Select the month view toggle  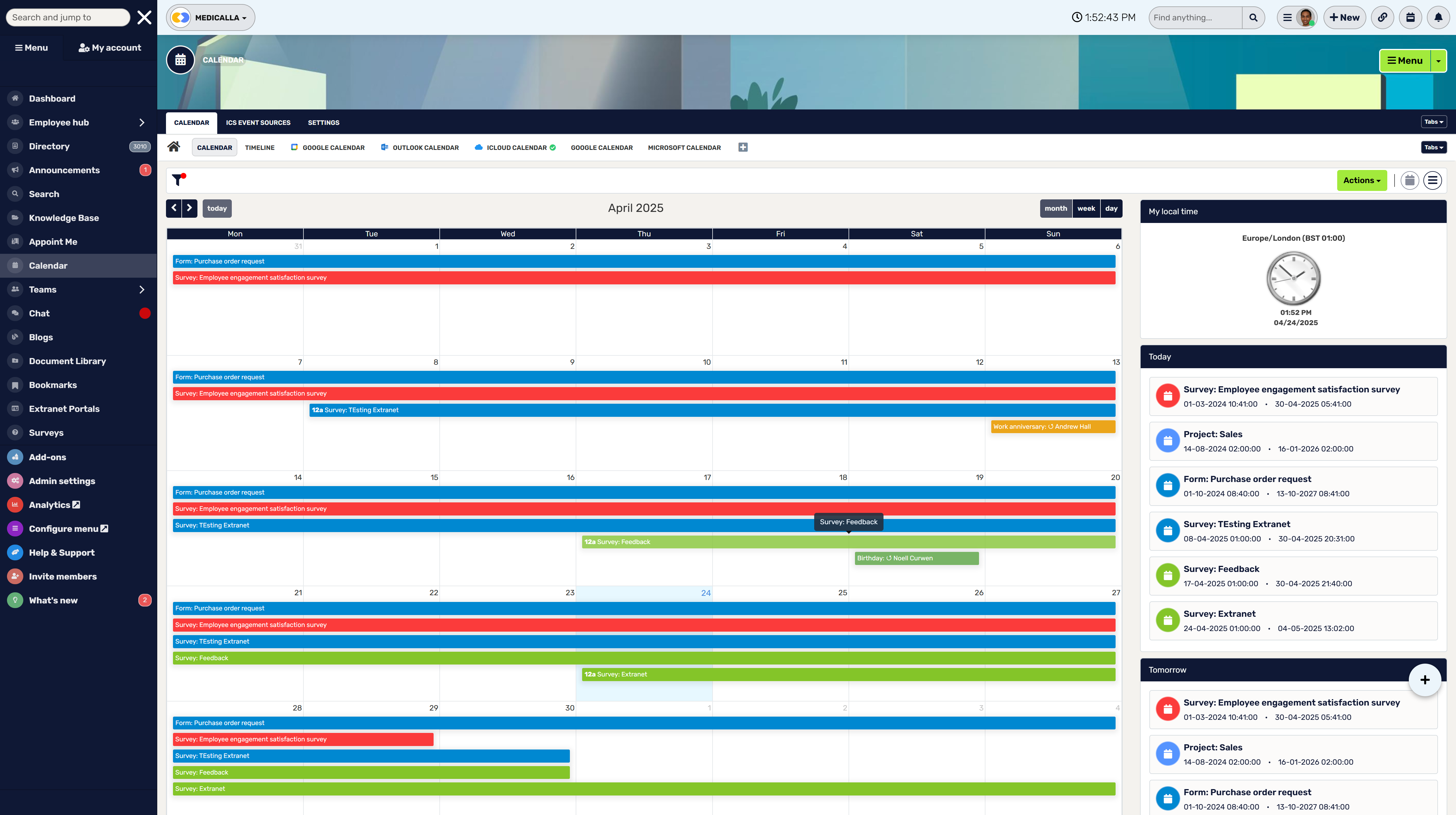click(x=1055, y=208)
